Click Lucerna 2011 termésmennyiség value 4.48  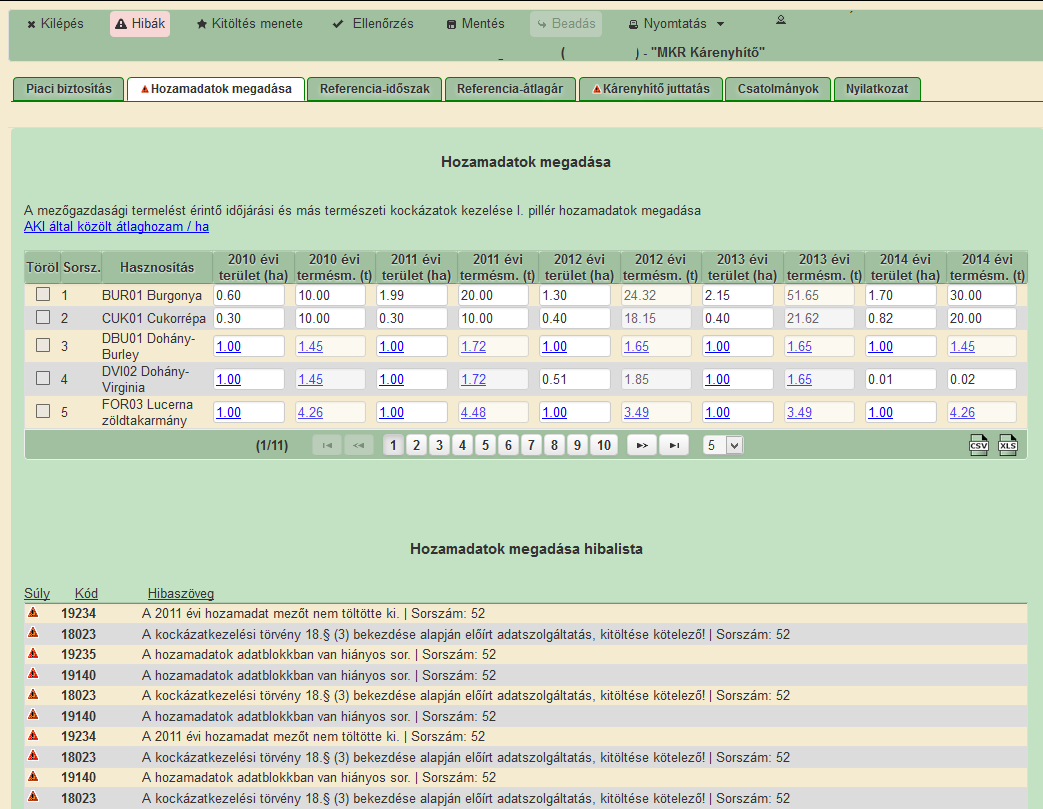(x=473, y=412)
